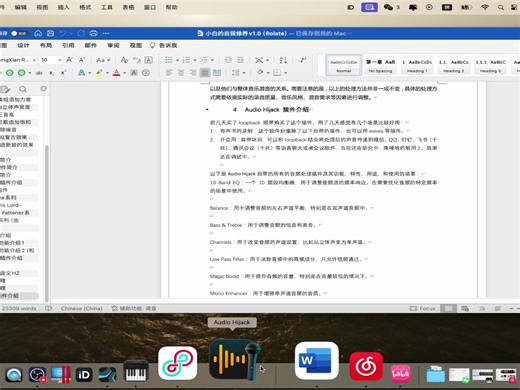Screen dimensions: 520x390
Task: Open the phonetic guide tool
Action: (x=137, y=60)
